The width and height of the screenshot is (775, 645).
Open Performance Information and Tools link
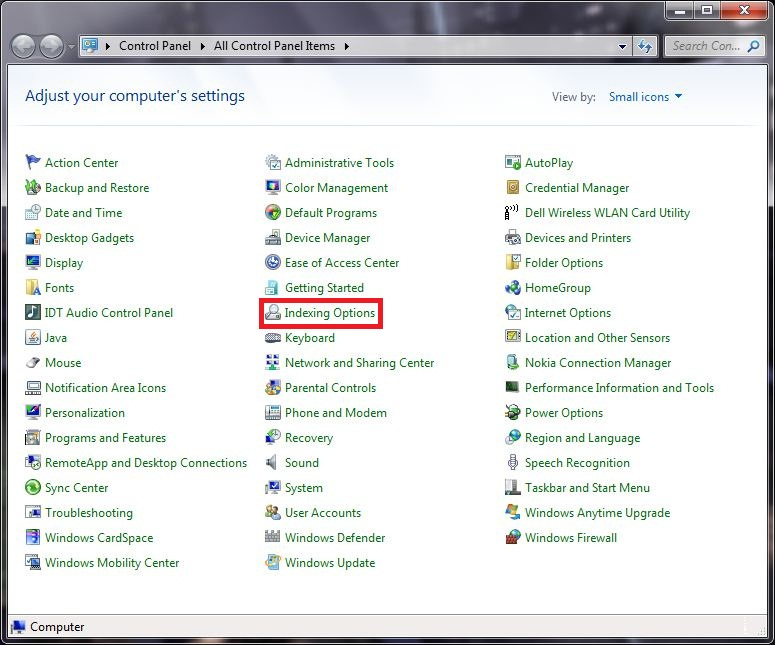point(619,387)
